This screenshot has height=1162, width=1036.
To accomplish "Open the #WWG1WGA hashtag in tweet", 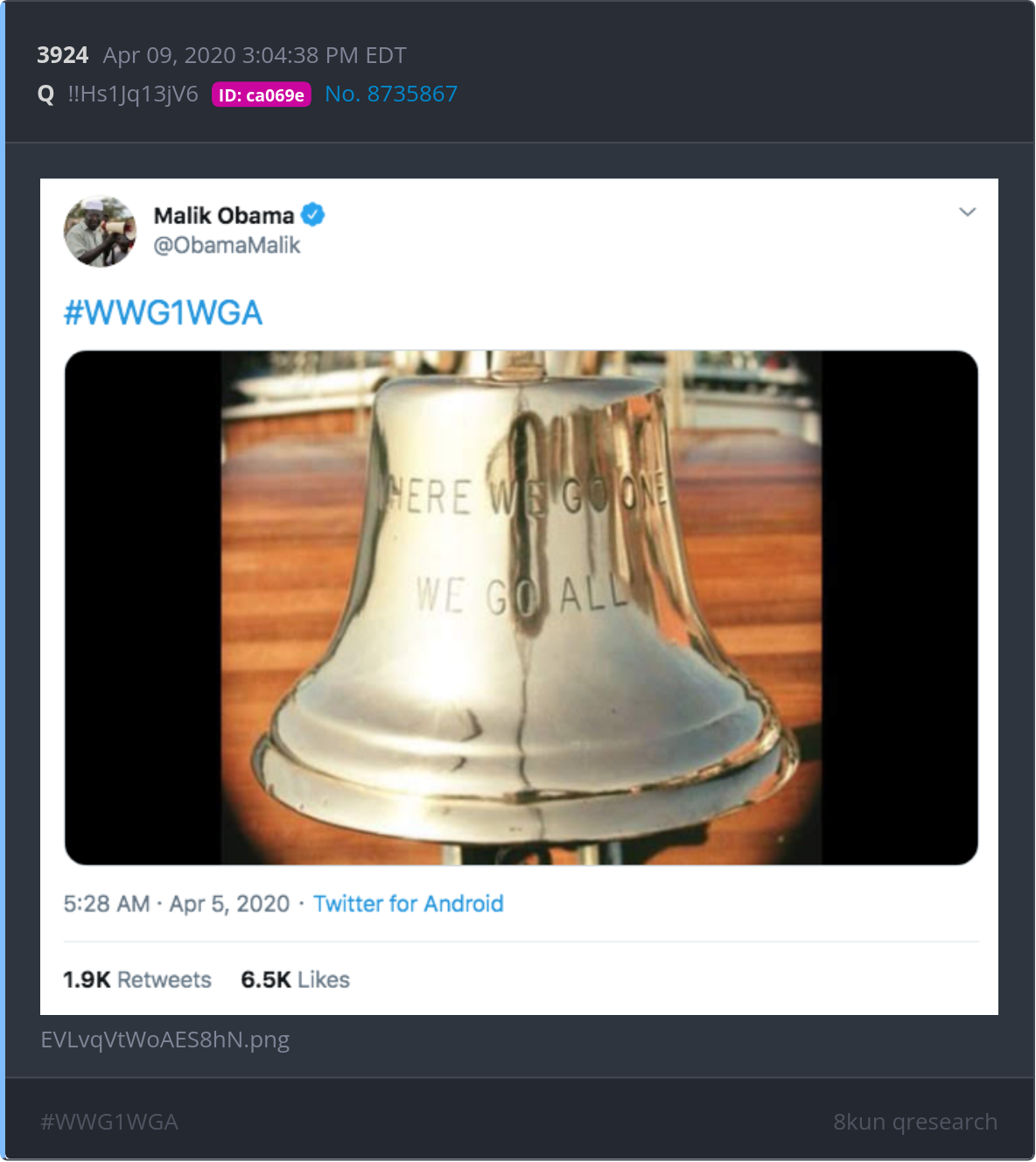I will [x=163, y=312].
